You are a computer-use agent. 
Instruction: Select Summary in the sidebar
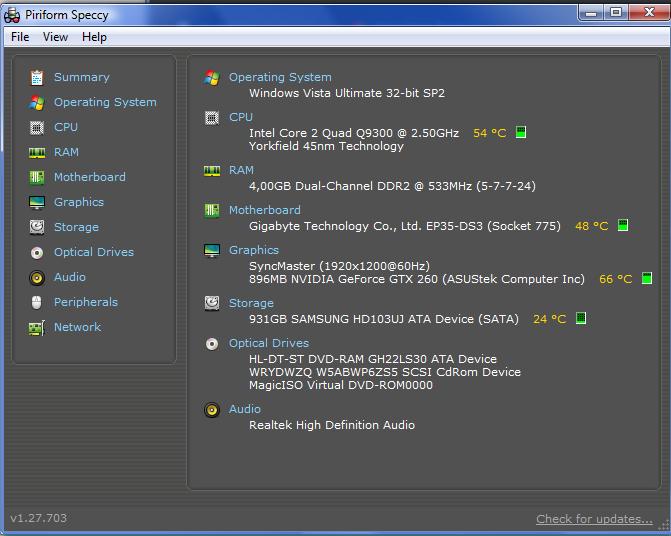tap(82, 77)
